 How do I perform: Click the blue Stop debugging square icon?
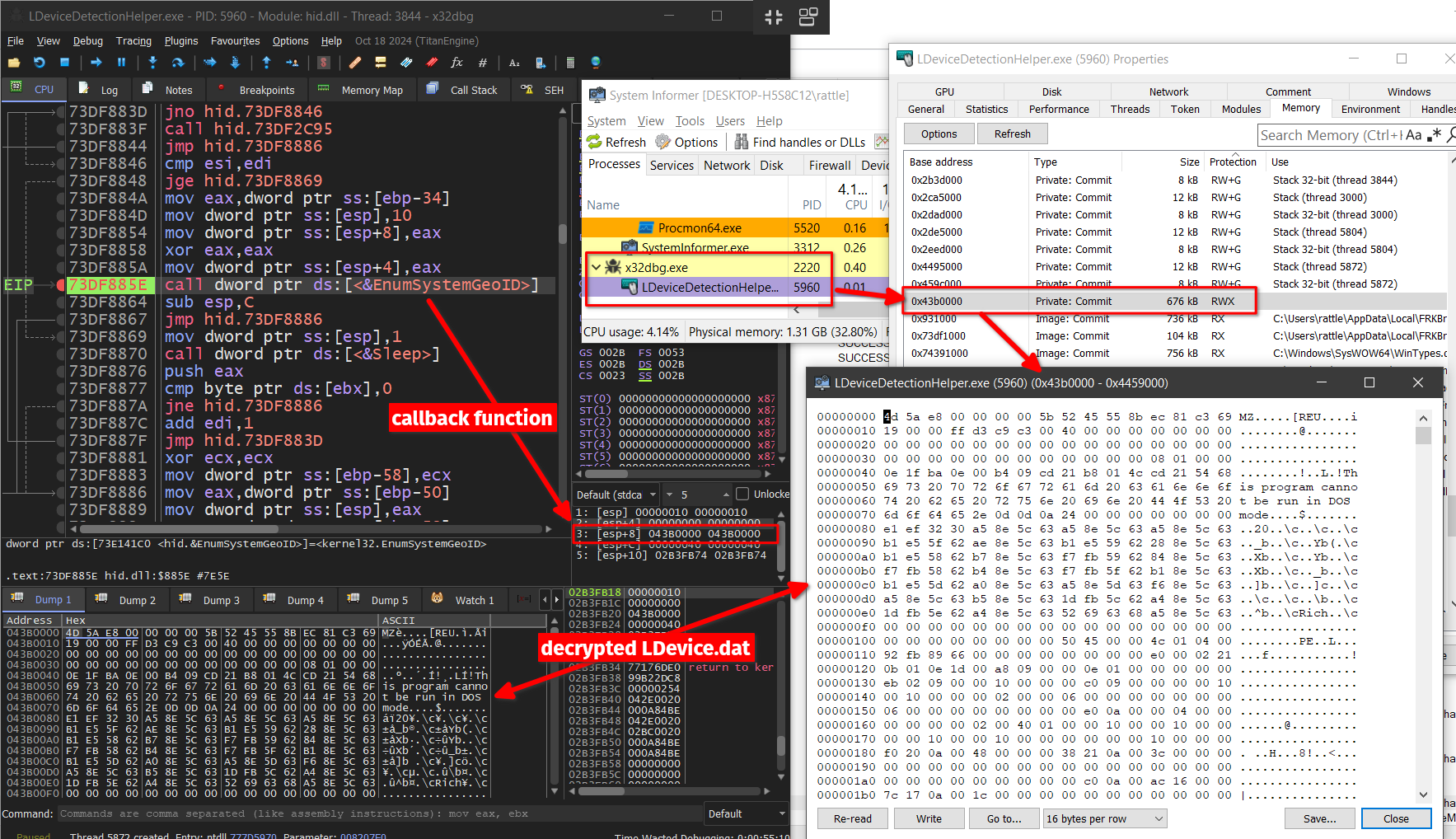[64, 63]
